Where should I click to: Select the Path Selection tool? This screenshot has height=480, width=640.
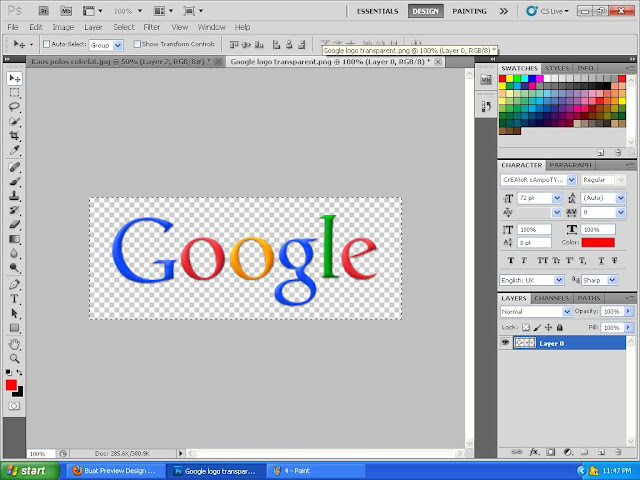click(14, 313)
